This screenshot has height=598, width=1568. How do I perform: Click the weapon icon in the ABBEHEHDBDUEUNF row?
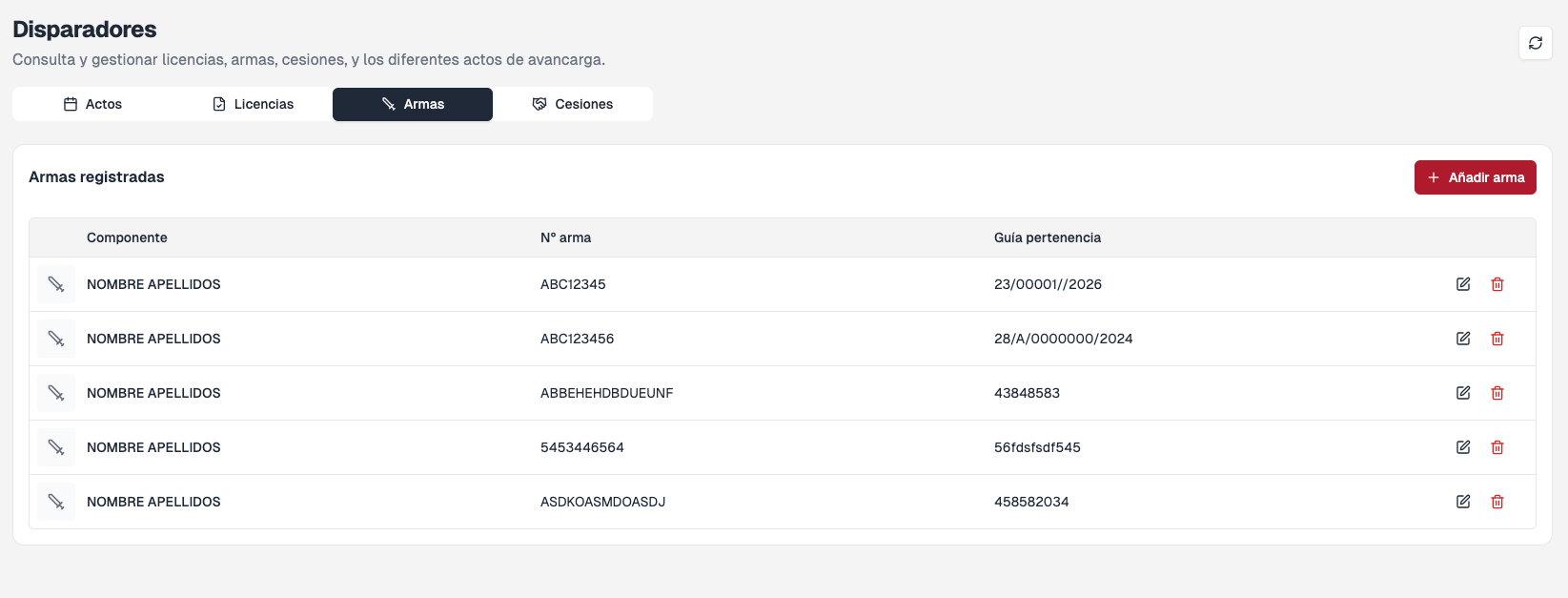pos(56,393)
